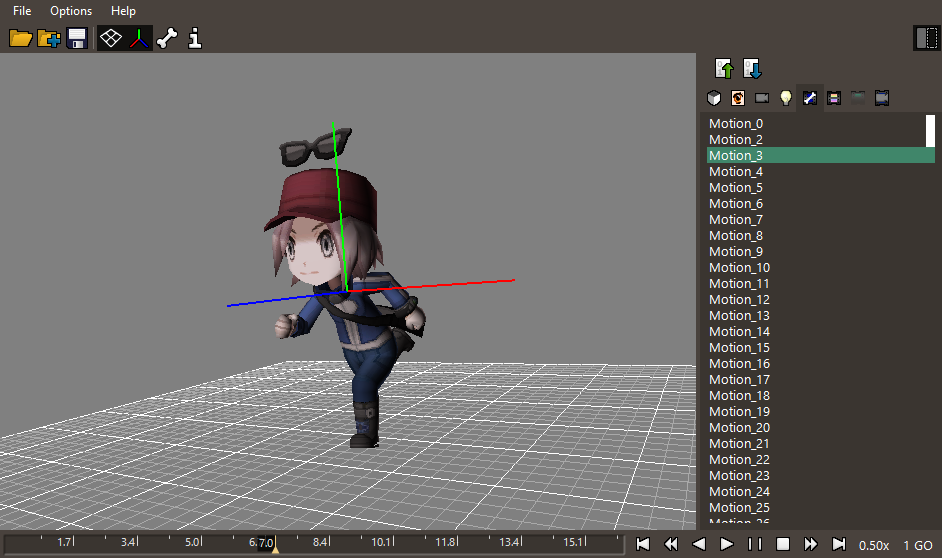Select Motion_6 in the list

tap(821, 204)
